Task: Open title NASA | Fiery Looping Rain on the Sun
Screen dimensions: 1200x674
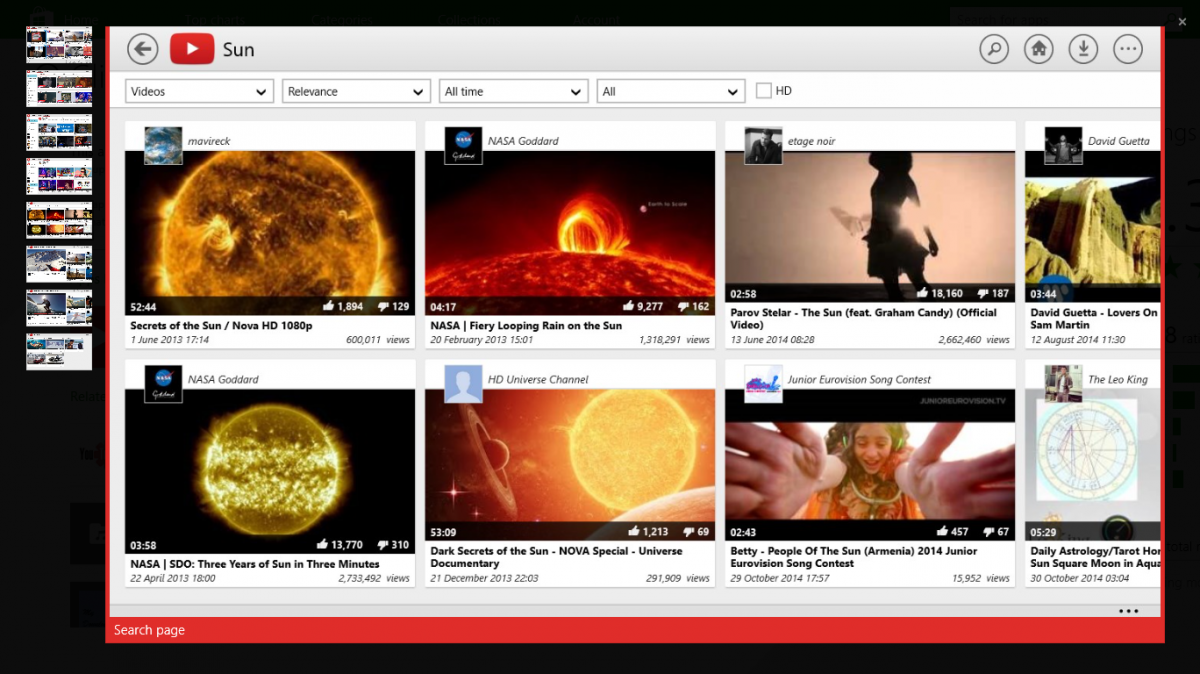Action: [526, 325]
